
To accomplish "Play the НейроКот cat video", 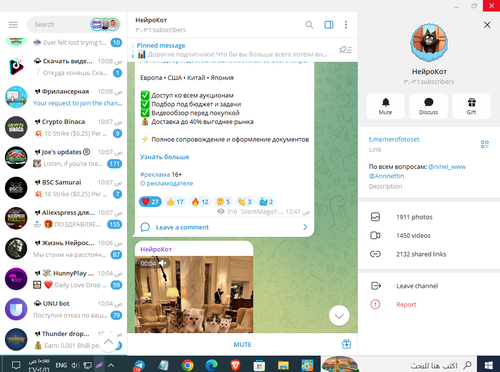I will [194, 294].
